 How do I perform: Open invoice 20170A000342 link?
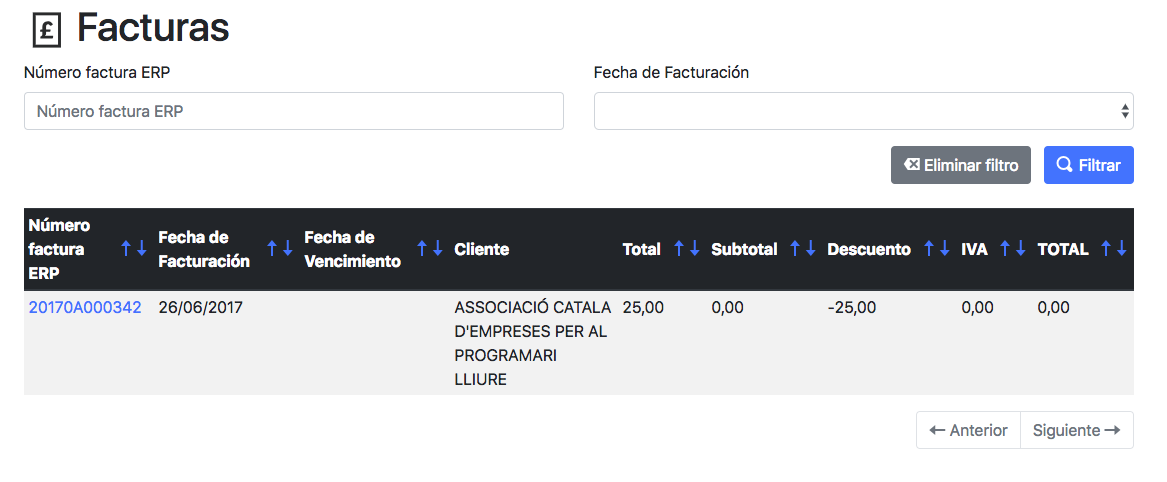85,307
